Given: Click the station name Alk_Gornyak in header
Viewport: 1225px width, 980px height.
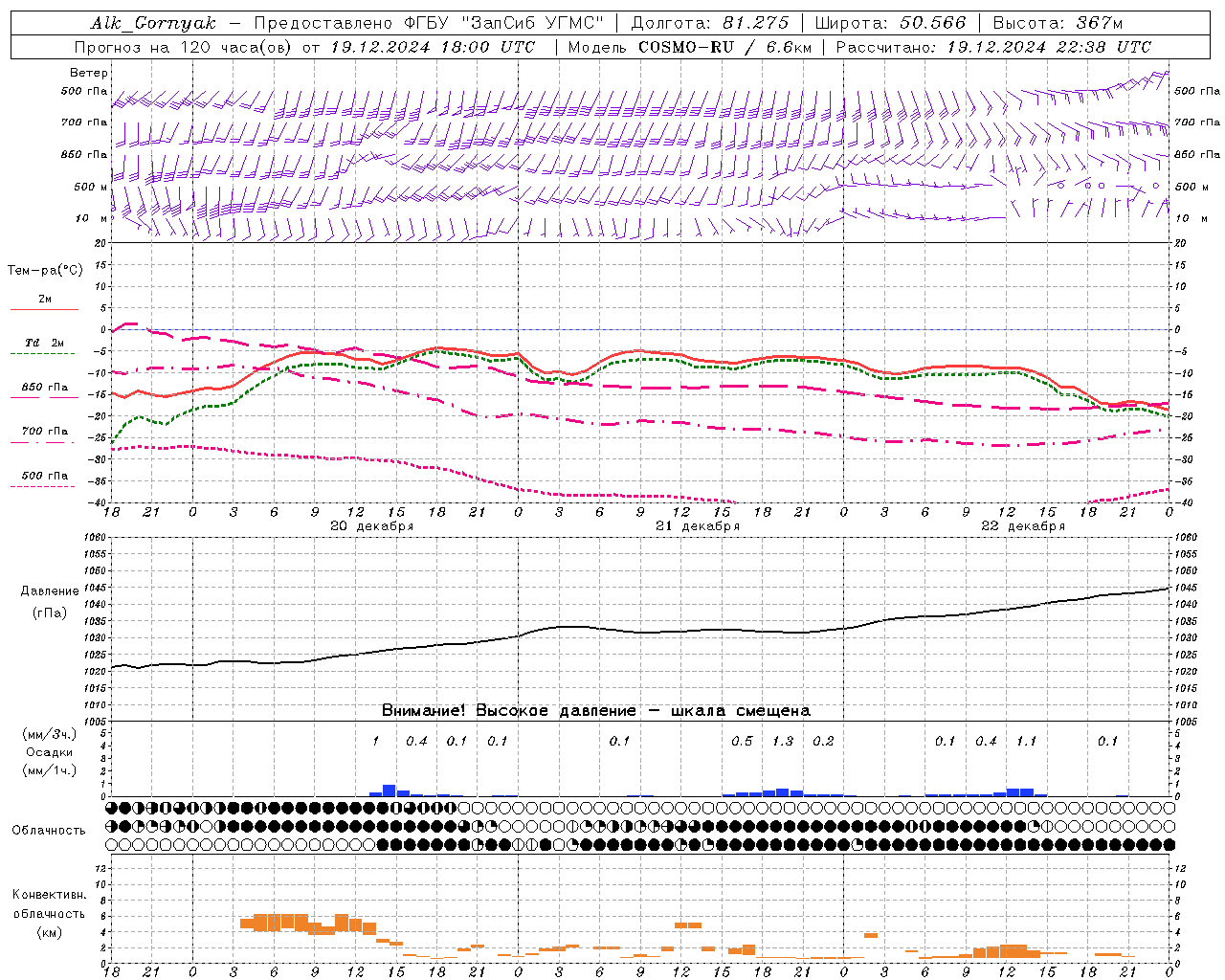Looking at the screenshot, I should click(x=153, y=23).
